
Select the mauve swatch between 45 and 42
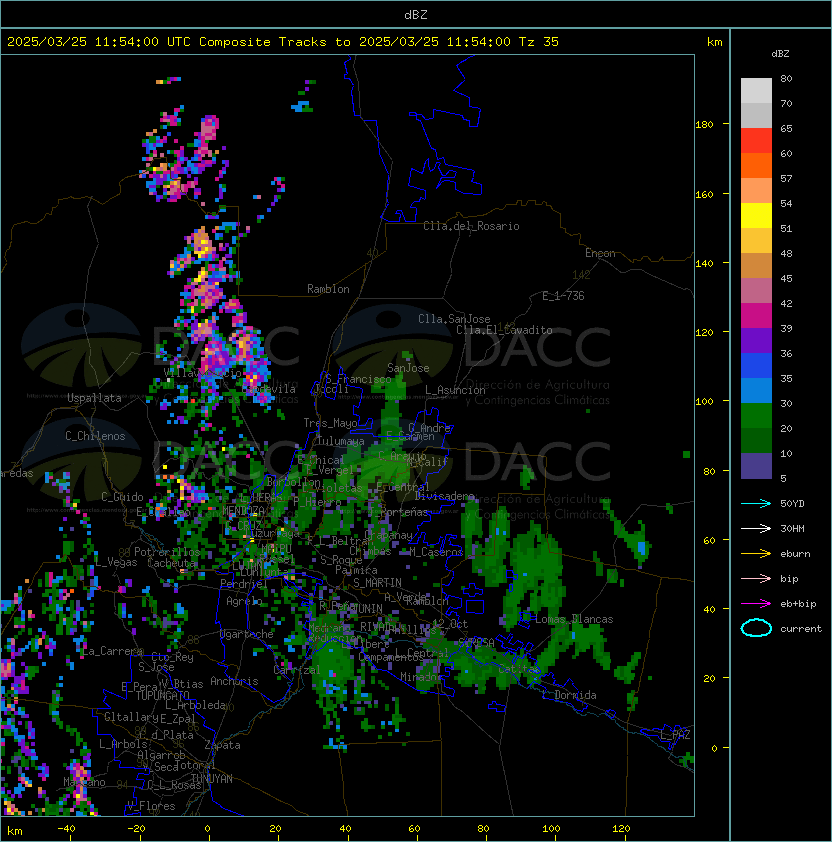click(x=756, y=291)
